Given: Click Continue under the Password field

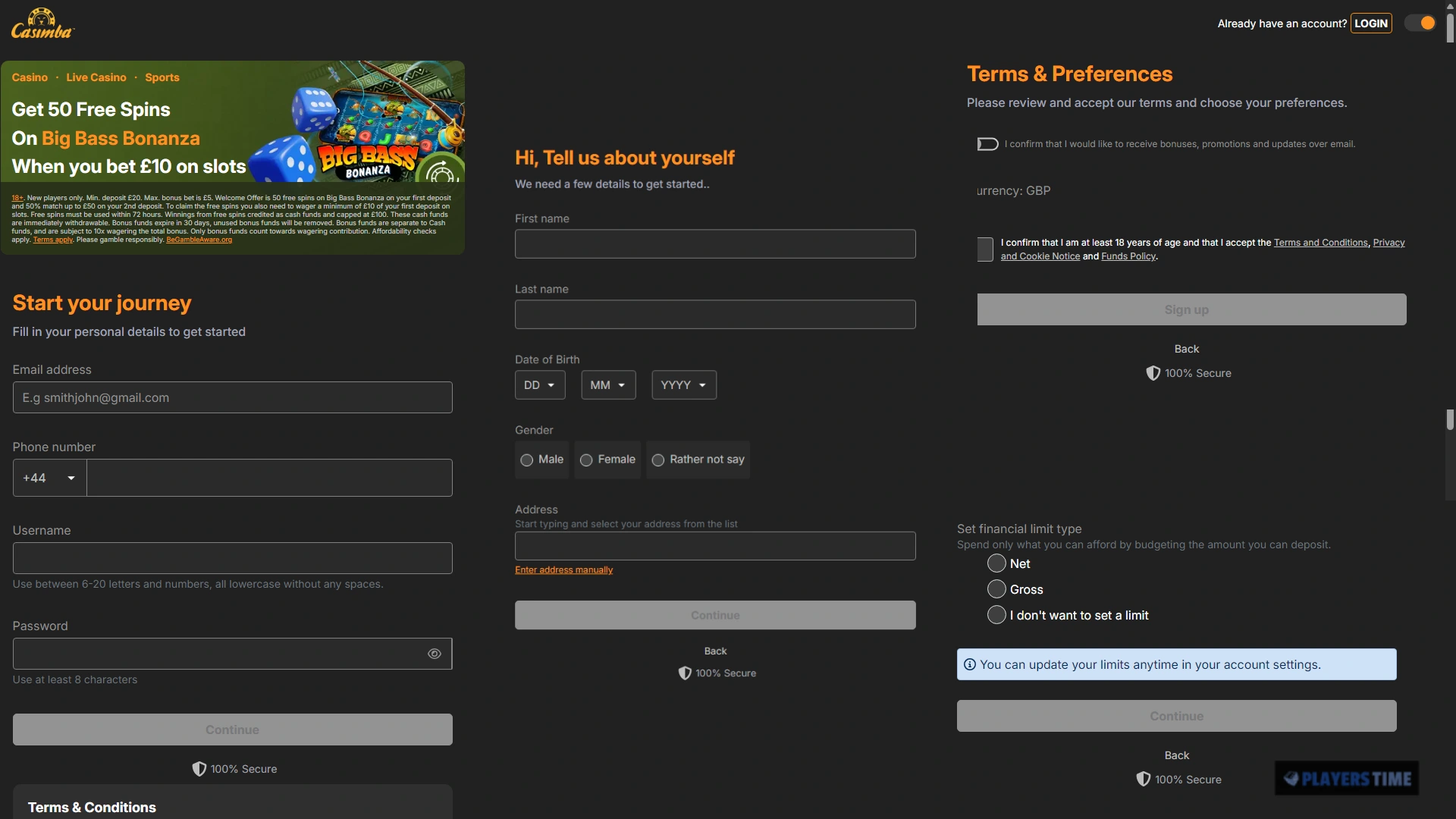Looking at the screenshot, I should pyautogui.click(x=233, y=730).
